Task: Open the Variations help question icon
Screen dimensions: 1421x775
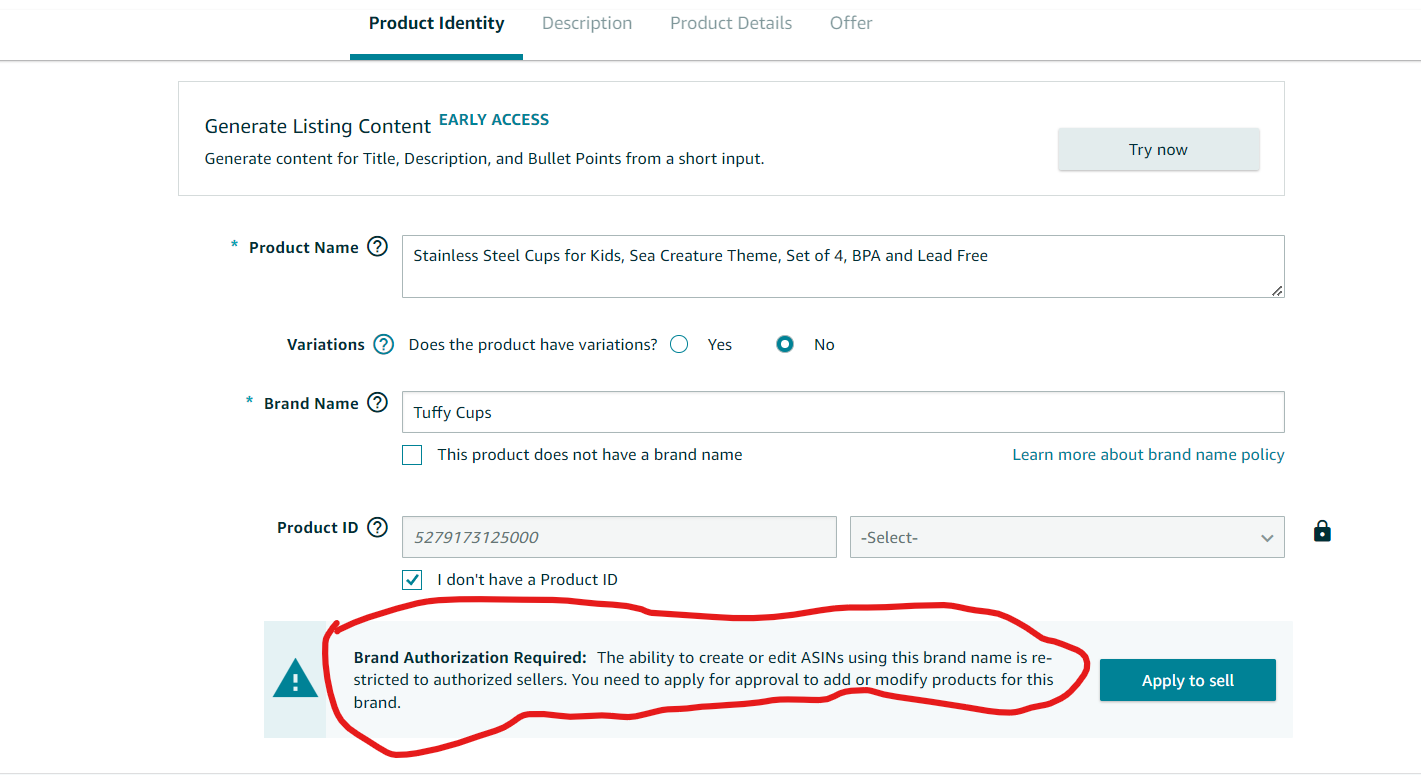Action: tap(383, 344)
